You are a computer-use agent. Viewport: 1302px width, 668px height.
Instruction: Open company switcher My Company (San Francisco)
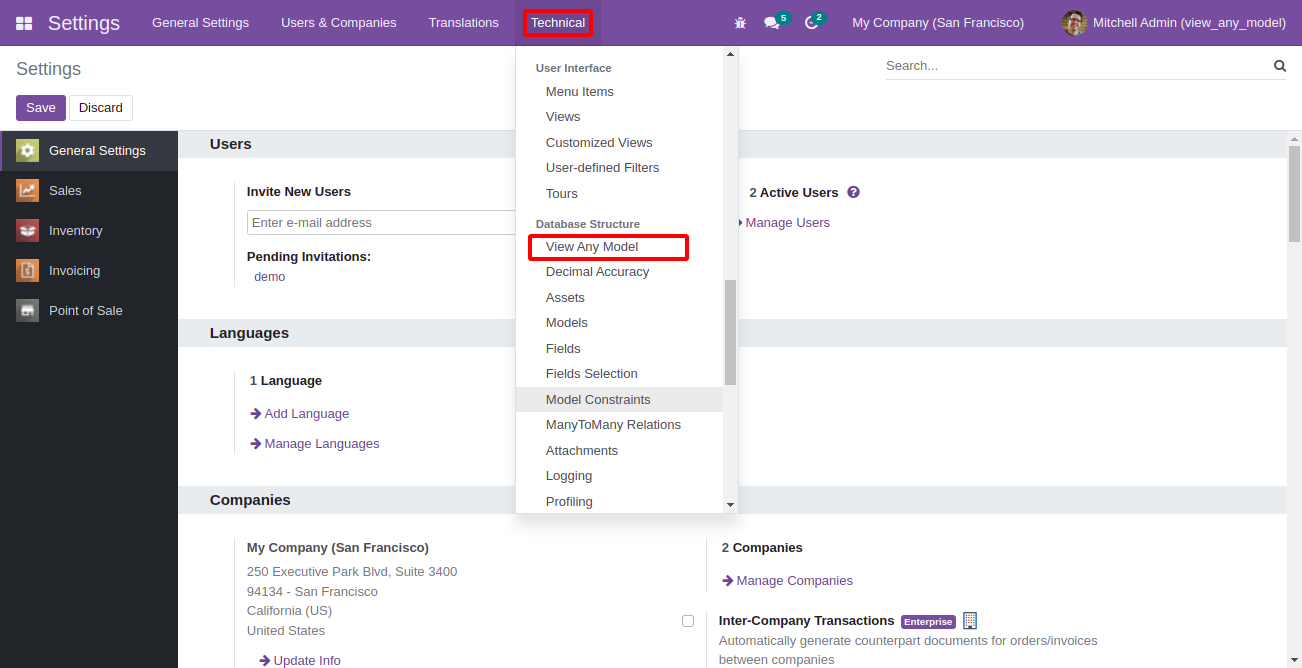click(x=938, y=23)
